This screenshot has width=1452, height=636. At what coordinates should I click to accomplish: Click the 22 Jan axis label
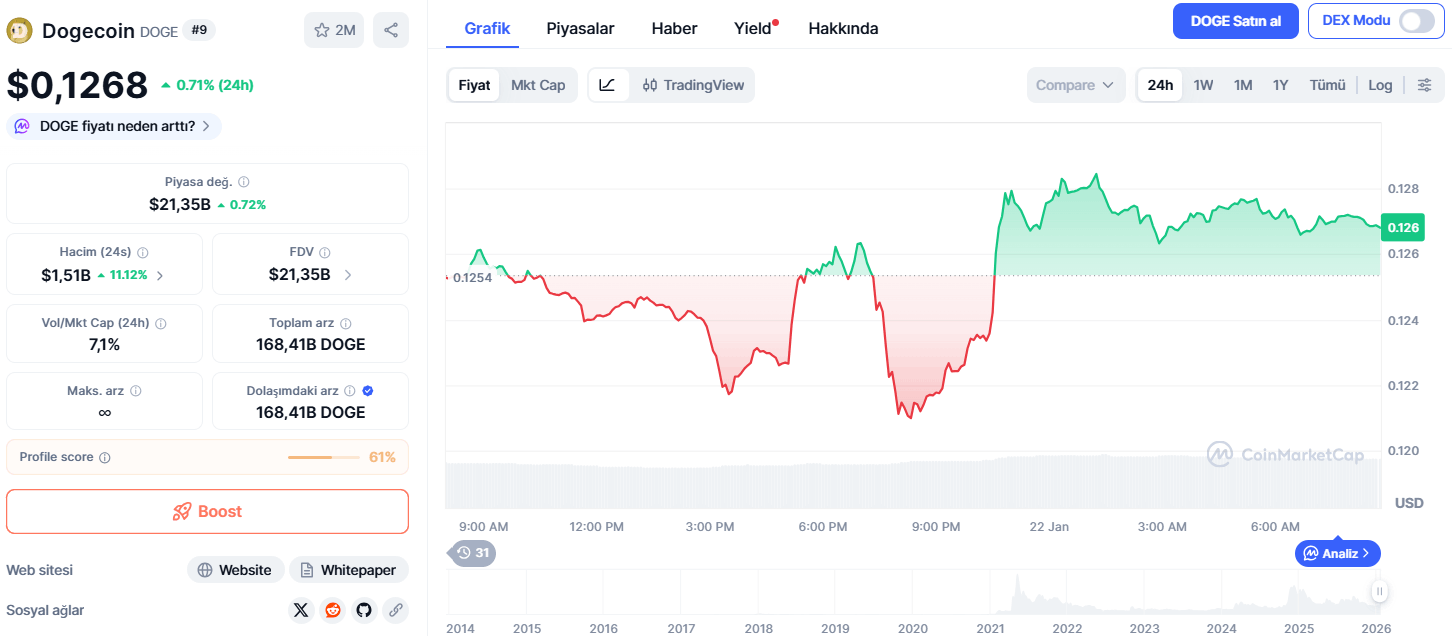[1049, 526]
